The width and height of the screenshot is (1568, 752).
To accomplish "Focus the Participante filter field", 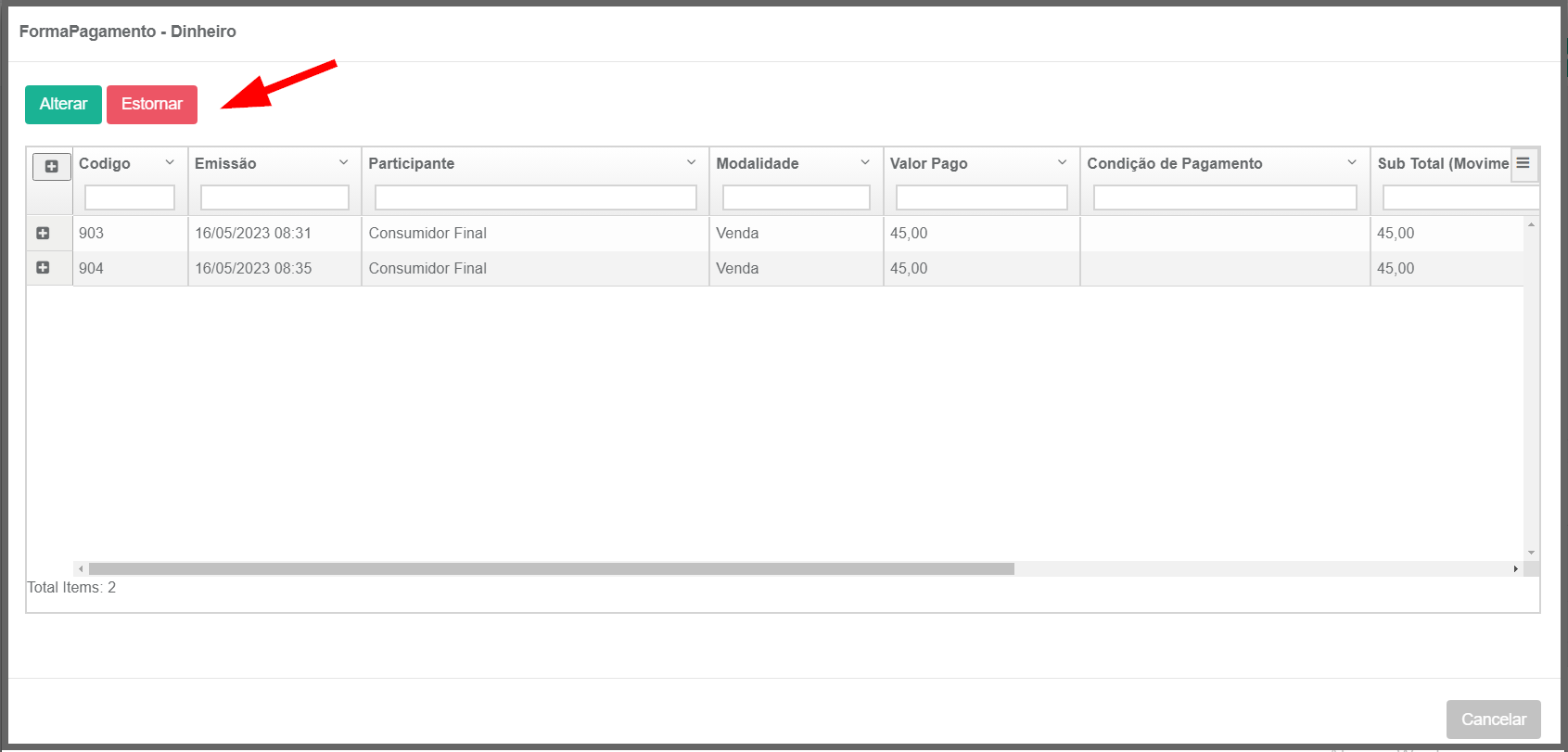I will click(535, 198).
